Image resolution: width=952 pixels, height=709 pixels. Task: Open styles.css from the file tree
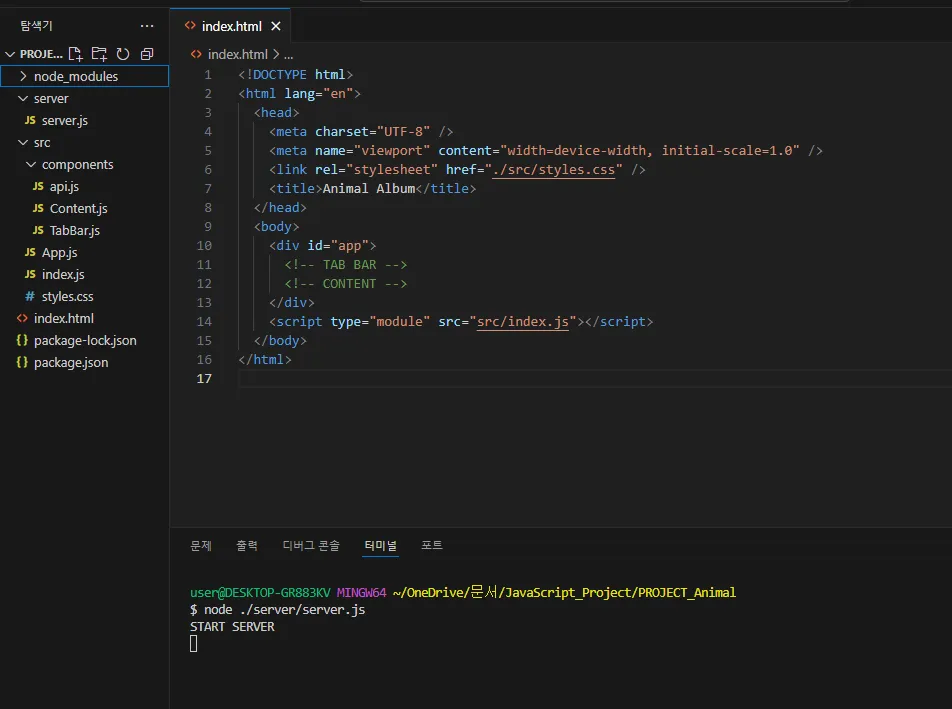tap(67, 296)
